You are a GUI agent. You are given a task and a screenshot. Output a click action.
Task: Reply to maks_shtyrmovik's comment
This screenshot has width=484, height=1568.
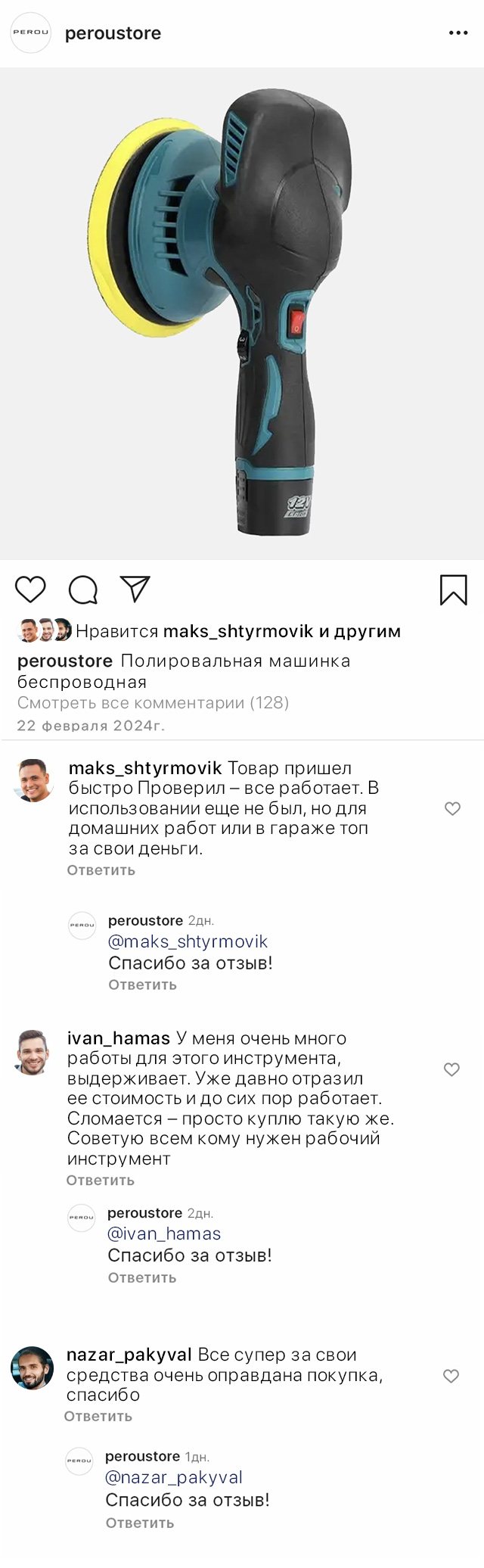(x=101, y=870)
